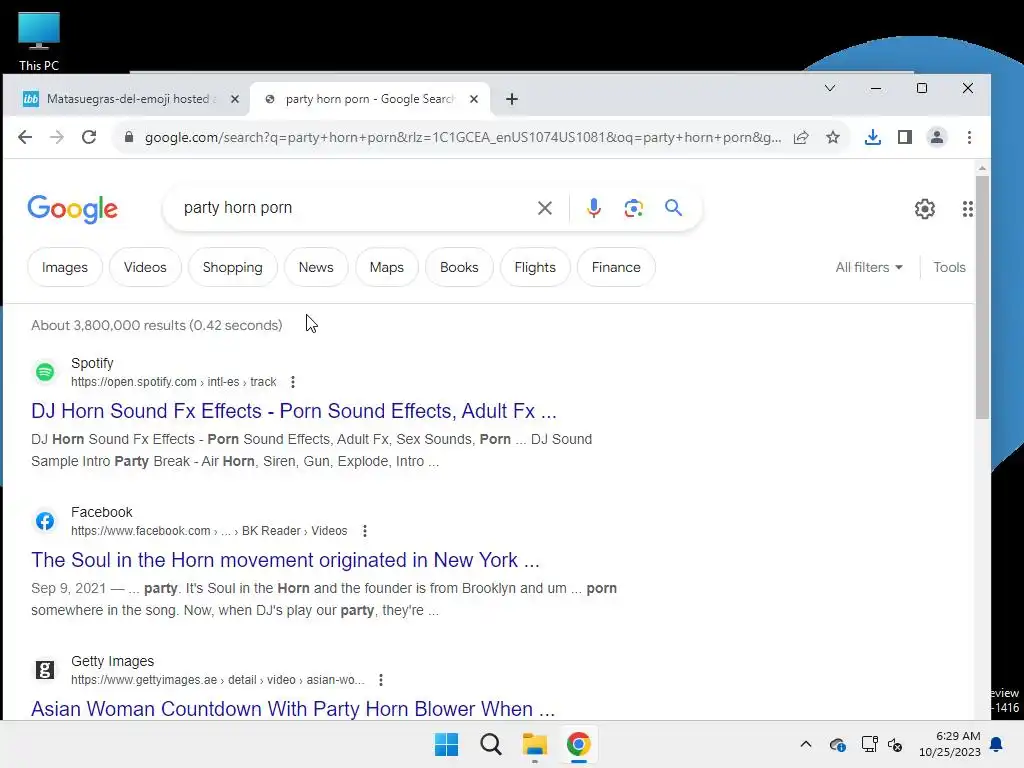Open File Explorer from taskbar
This screenshot has height=768, width=1024.
click(x=534, y=744)
